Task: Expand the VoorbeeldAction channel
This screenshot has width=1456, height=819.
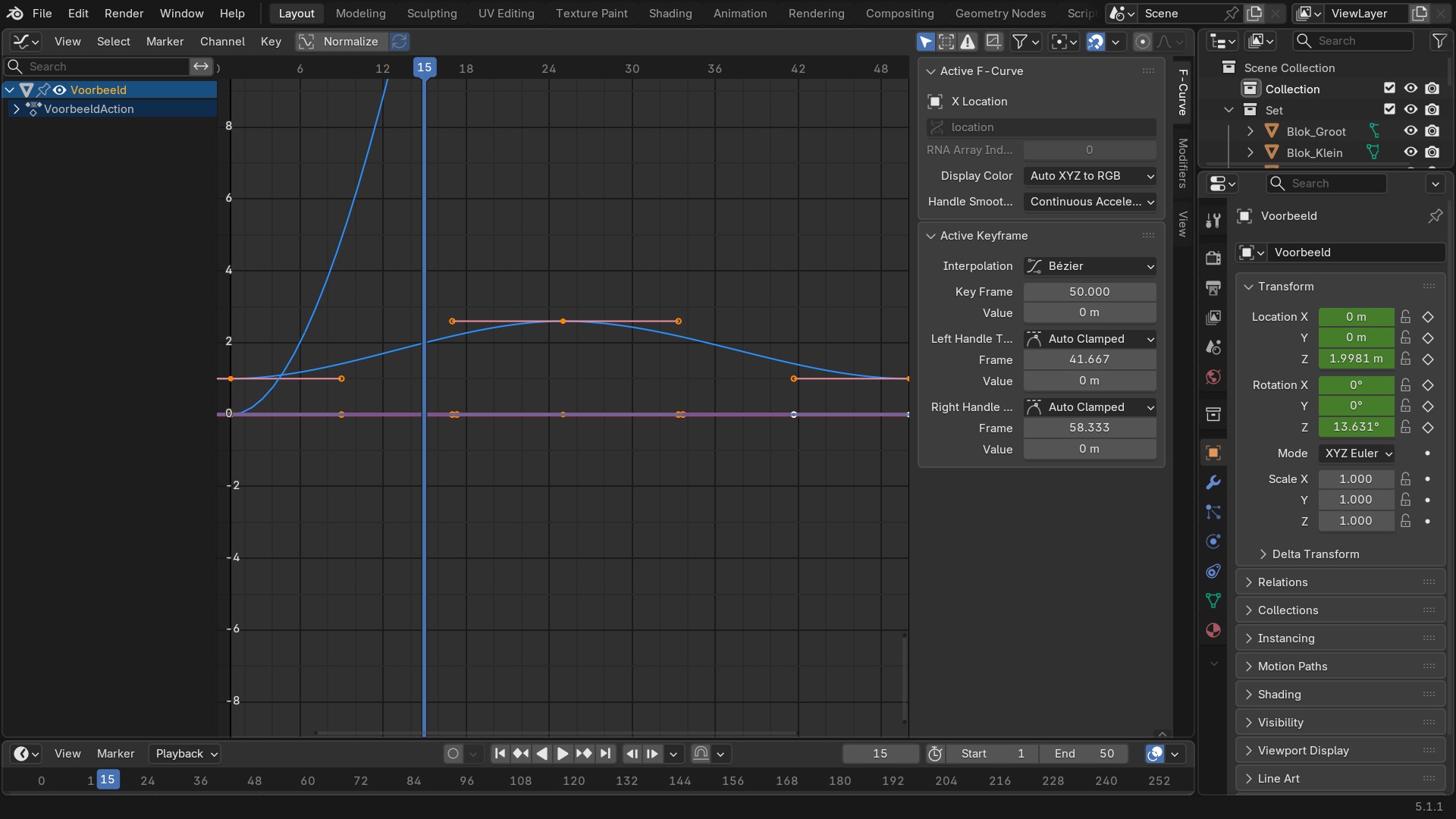Action: tap(17, 109)
